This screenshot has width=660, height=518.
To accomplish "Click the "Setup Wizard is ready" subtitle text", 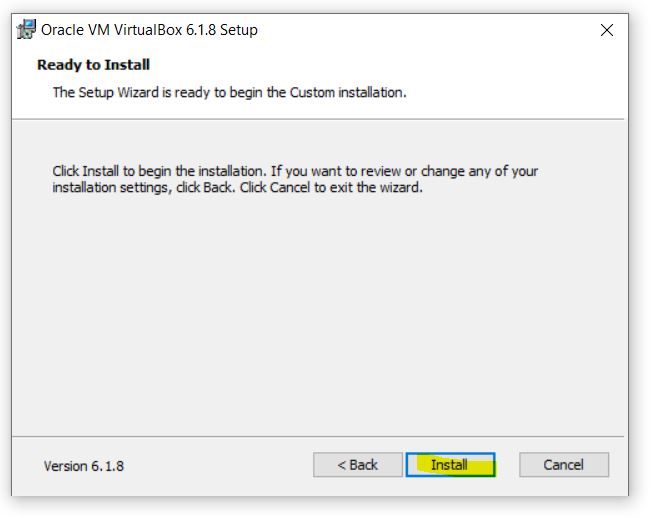I will [x=229, y=92].
